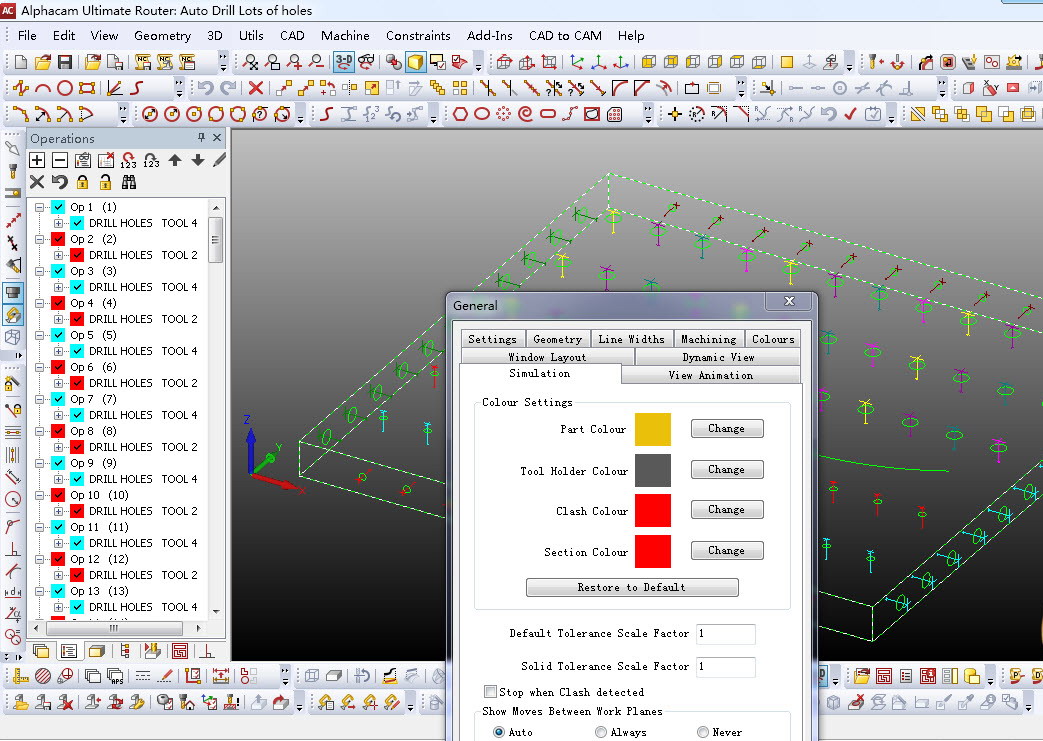Click the closed padlock Lock operations icon
This screenshot has height=741, width=1043.
pyautogui.click(x=82, y=182)
